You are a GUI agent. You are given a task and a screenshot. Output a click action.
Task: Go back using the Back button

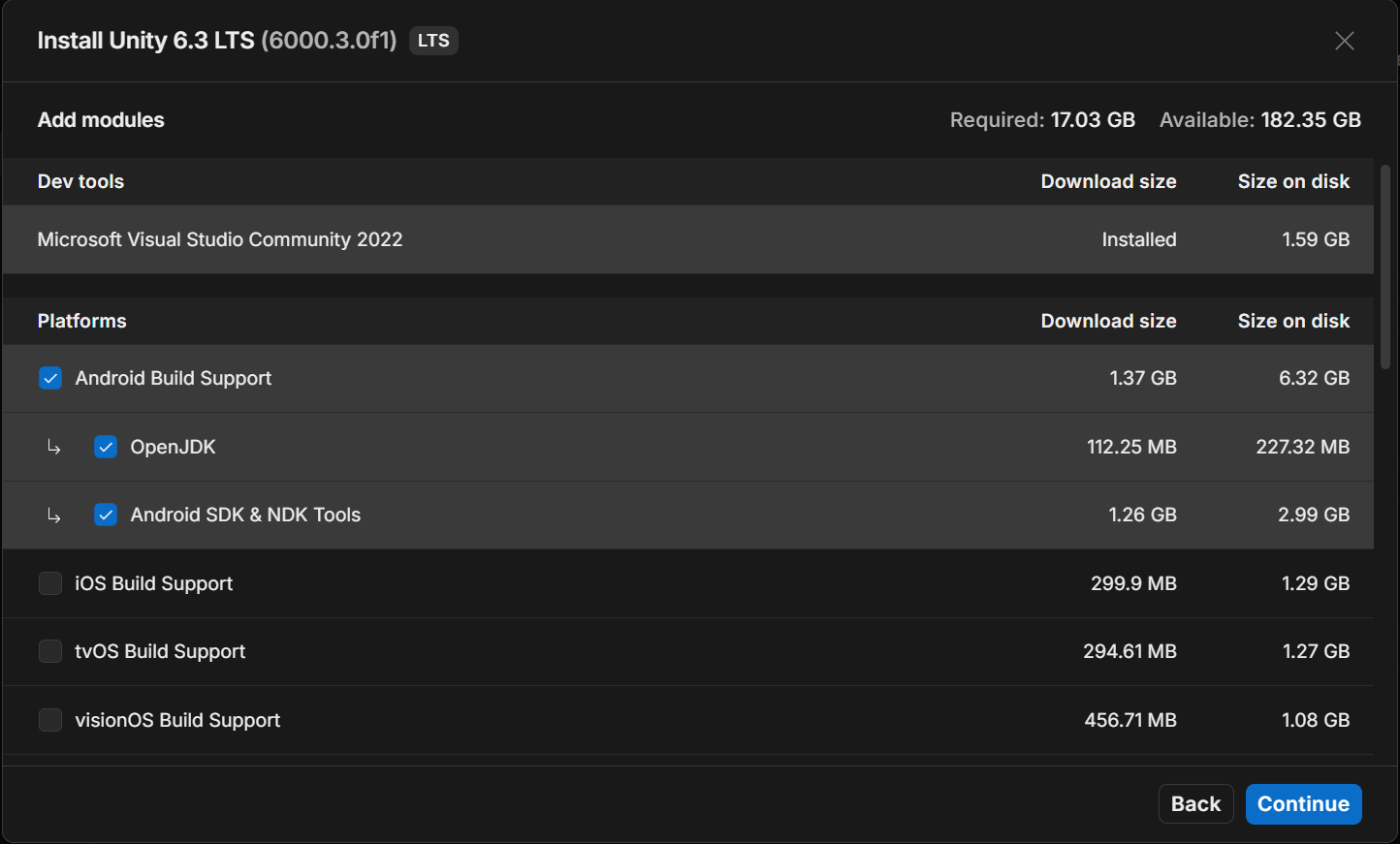1195,804
